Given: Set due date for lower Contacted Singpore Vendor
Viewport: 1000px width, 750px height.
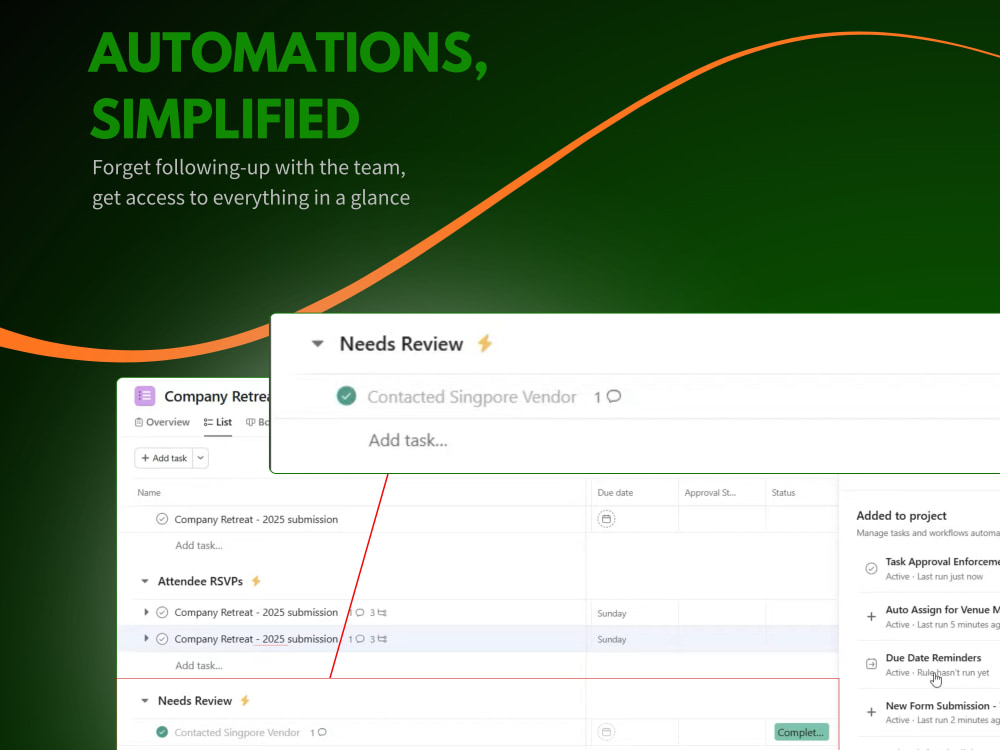Looking at the screenshot, I should [x=607, y=732].
